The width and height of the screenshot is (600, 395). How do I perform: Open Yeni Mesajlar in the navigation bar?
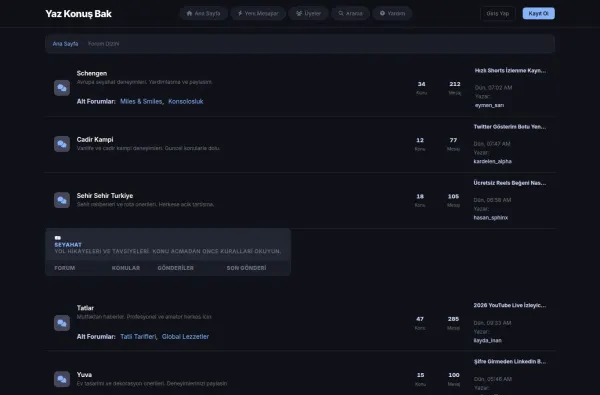[258, 13]
